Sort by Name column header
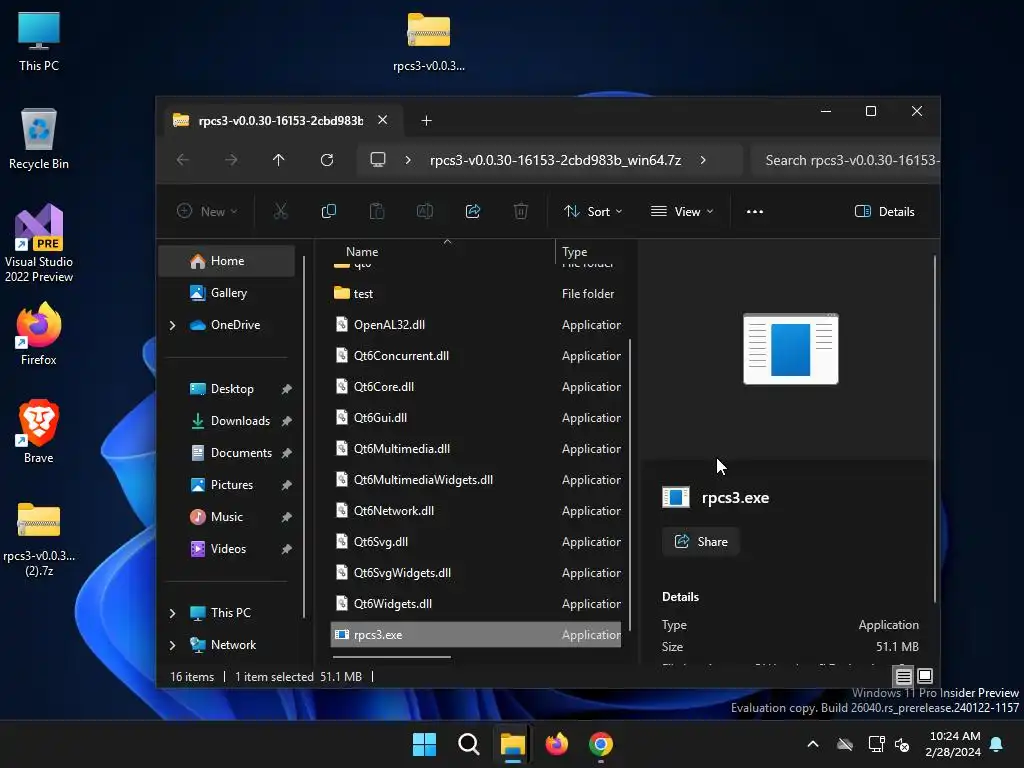1024x768 pixels. (x=362, y=251)
